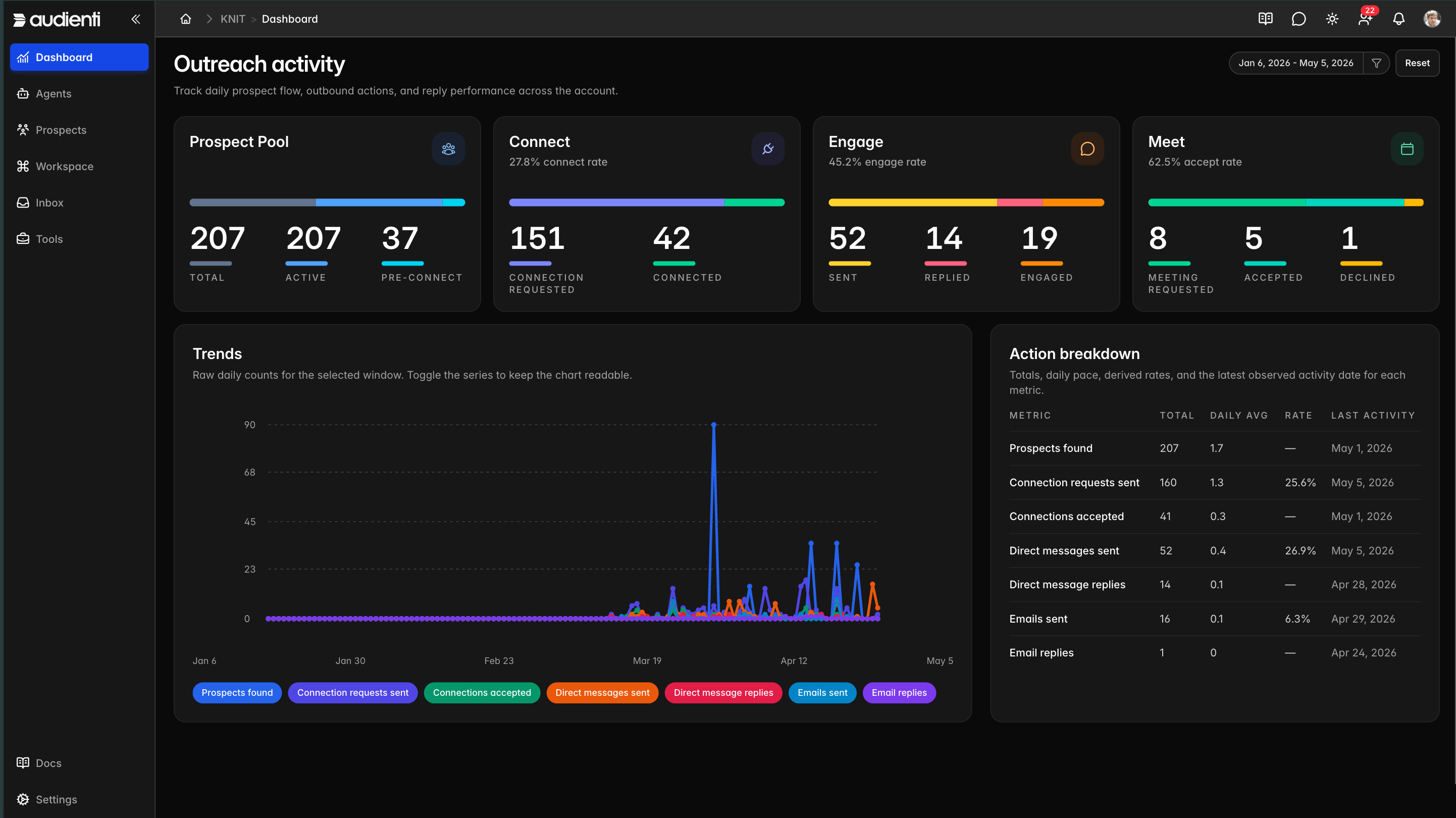Click Prospects people icon in sidebar
This screenshot has width=1456, height=818.
[x=23, y=130]
